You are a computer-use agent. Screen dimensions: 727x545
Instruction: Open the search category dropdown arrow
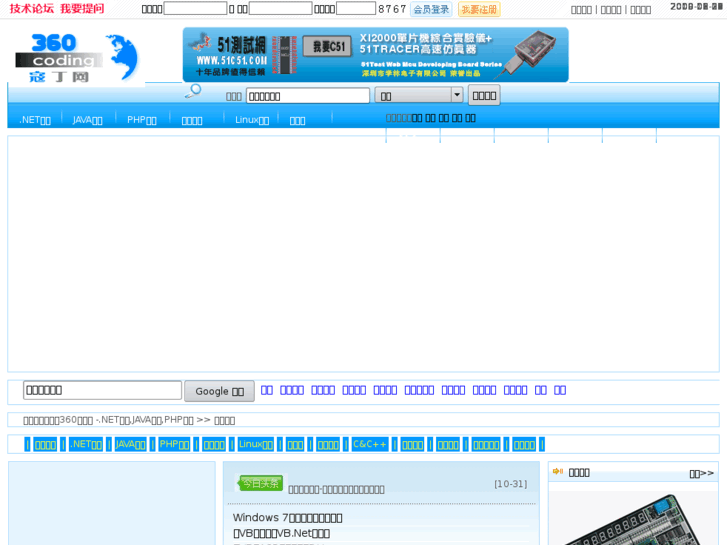(457, 95)
